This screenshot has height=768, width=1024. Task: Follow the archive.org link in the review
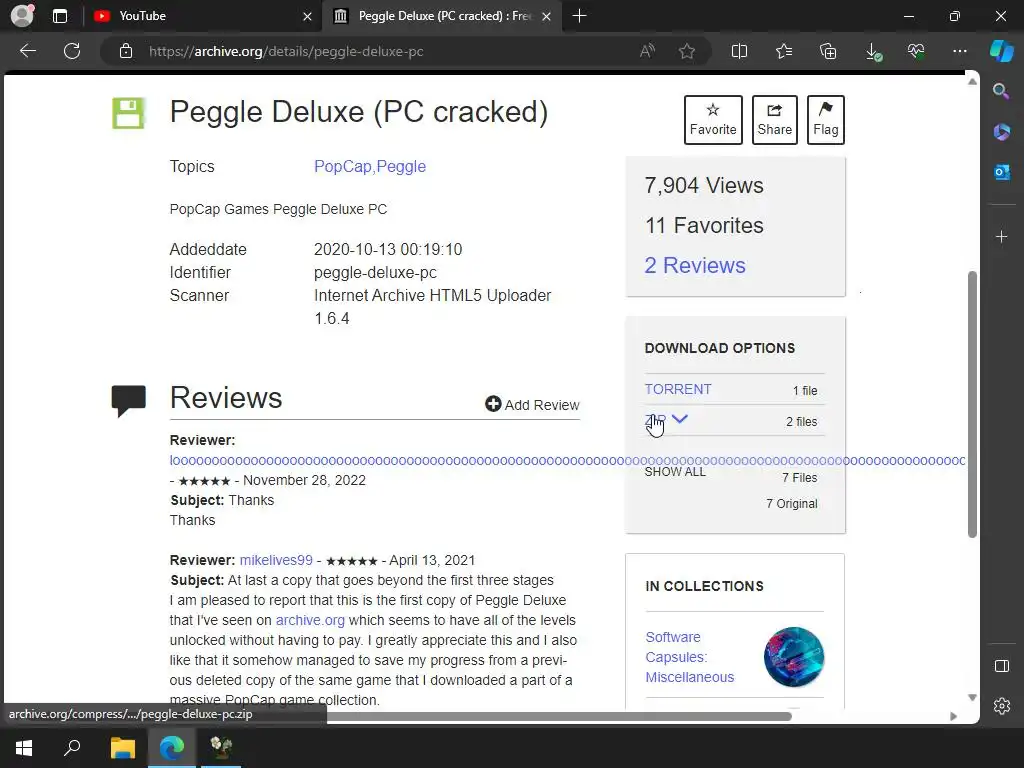pos(310,620)
